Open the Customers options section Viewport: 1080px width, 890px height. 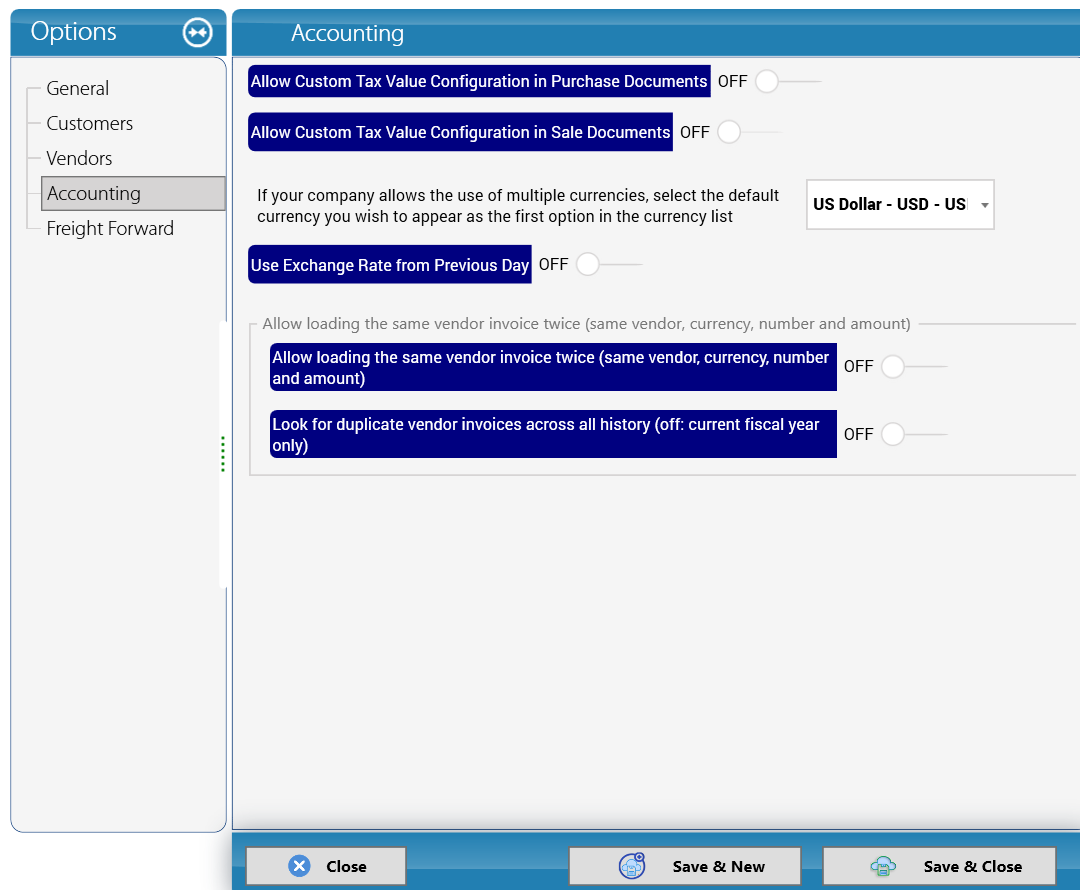pyautogui.click(x=90, y=123)
